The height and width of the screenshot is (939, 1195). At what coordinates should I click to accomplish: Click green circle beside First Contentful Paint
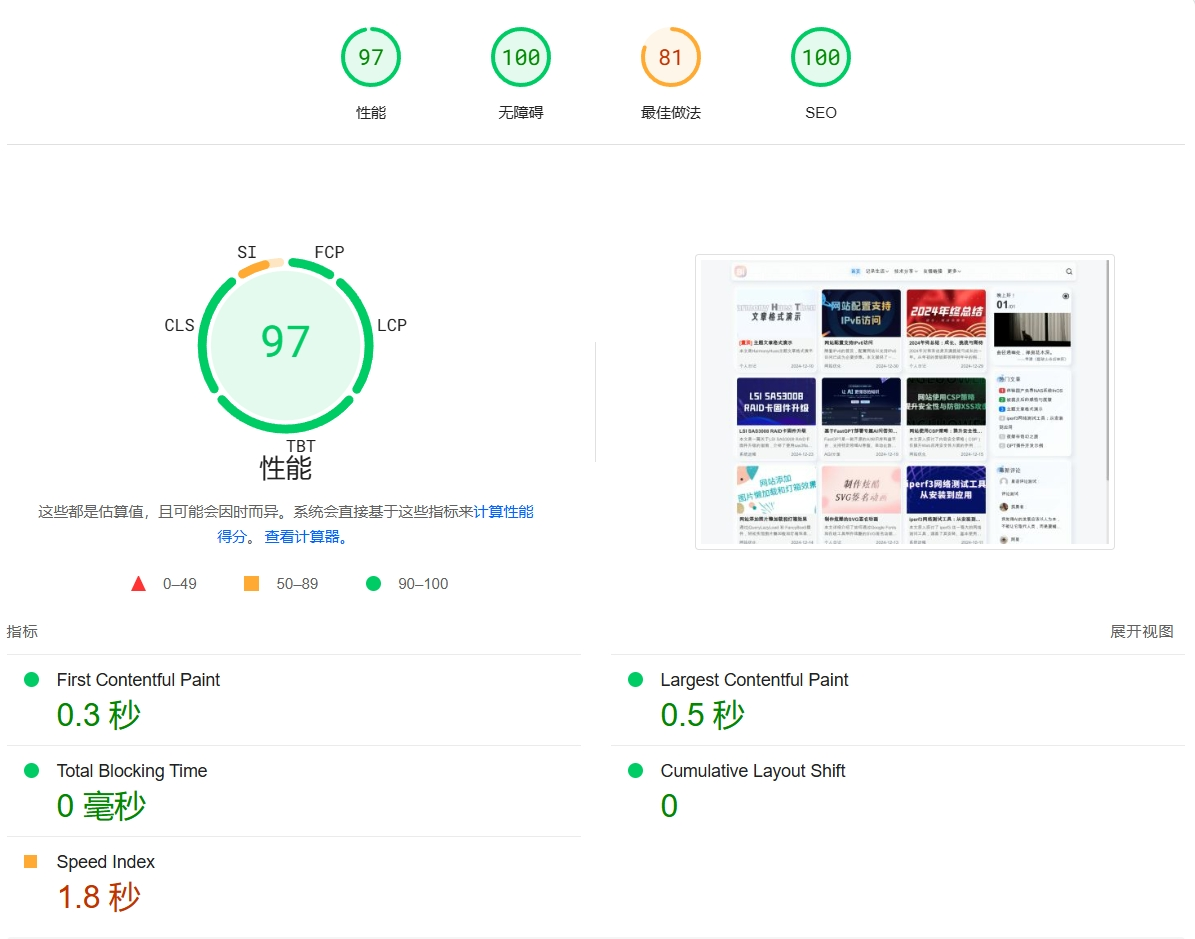[31, 680]
